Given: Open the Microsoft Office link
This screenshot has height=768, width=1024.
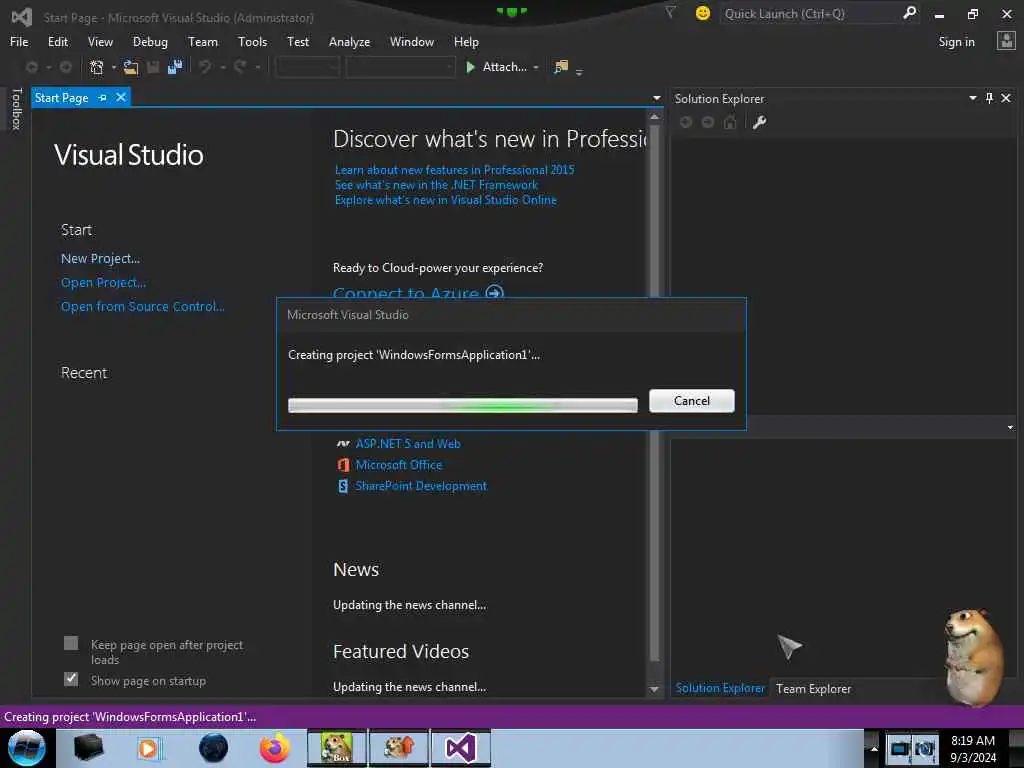Looking at the screenshot, I should tap(398, 465).
